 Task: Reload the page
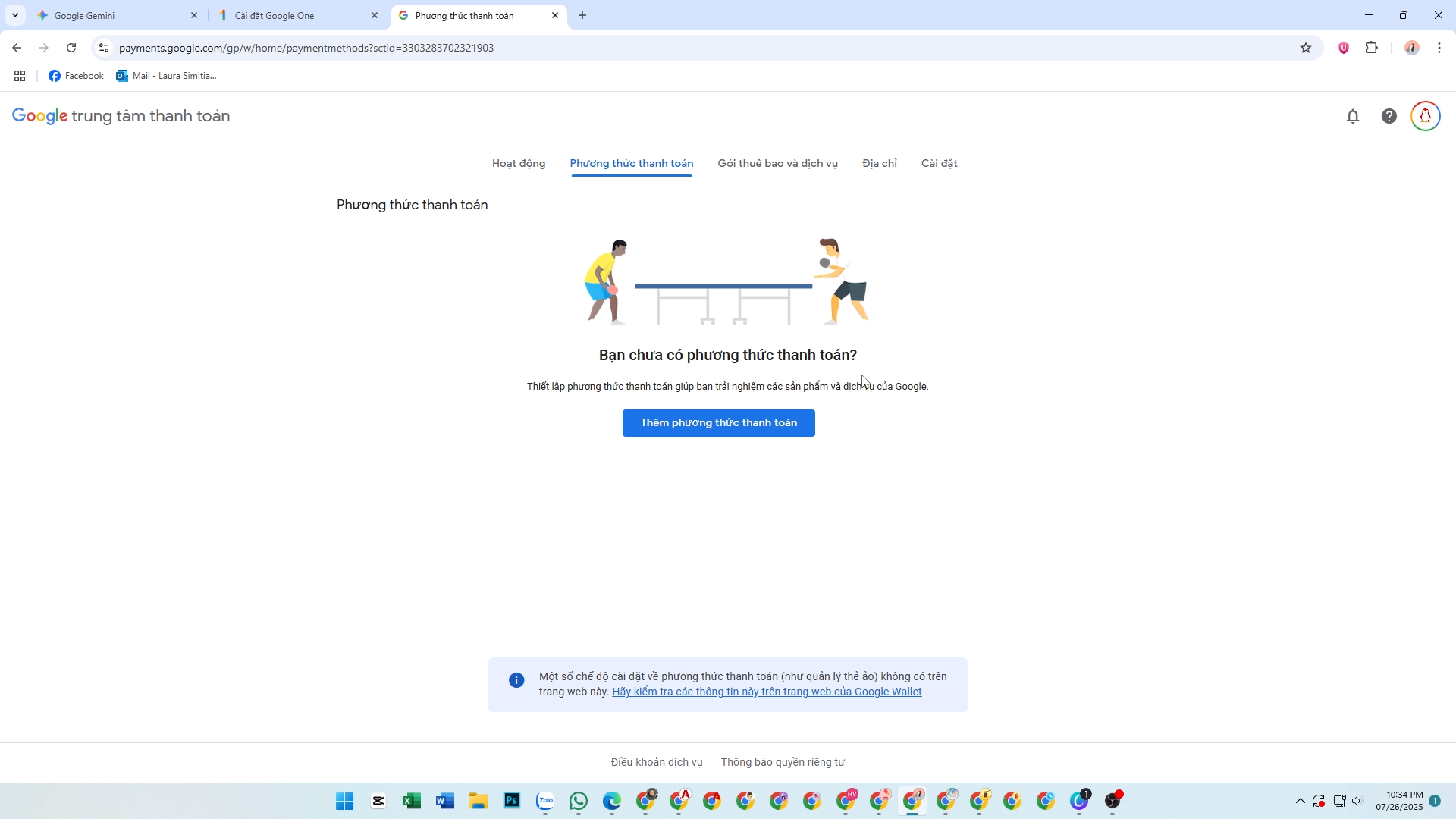tap(71, 48)
